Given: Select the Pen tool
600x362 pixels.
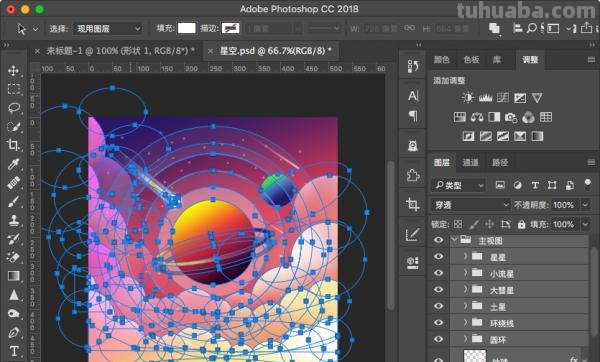Looking at the screenshot, I should coord(14,332).
